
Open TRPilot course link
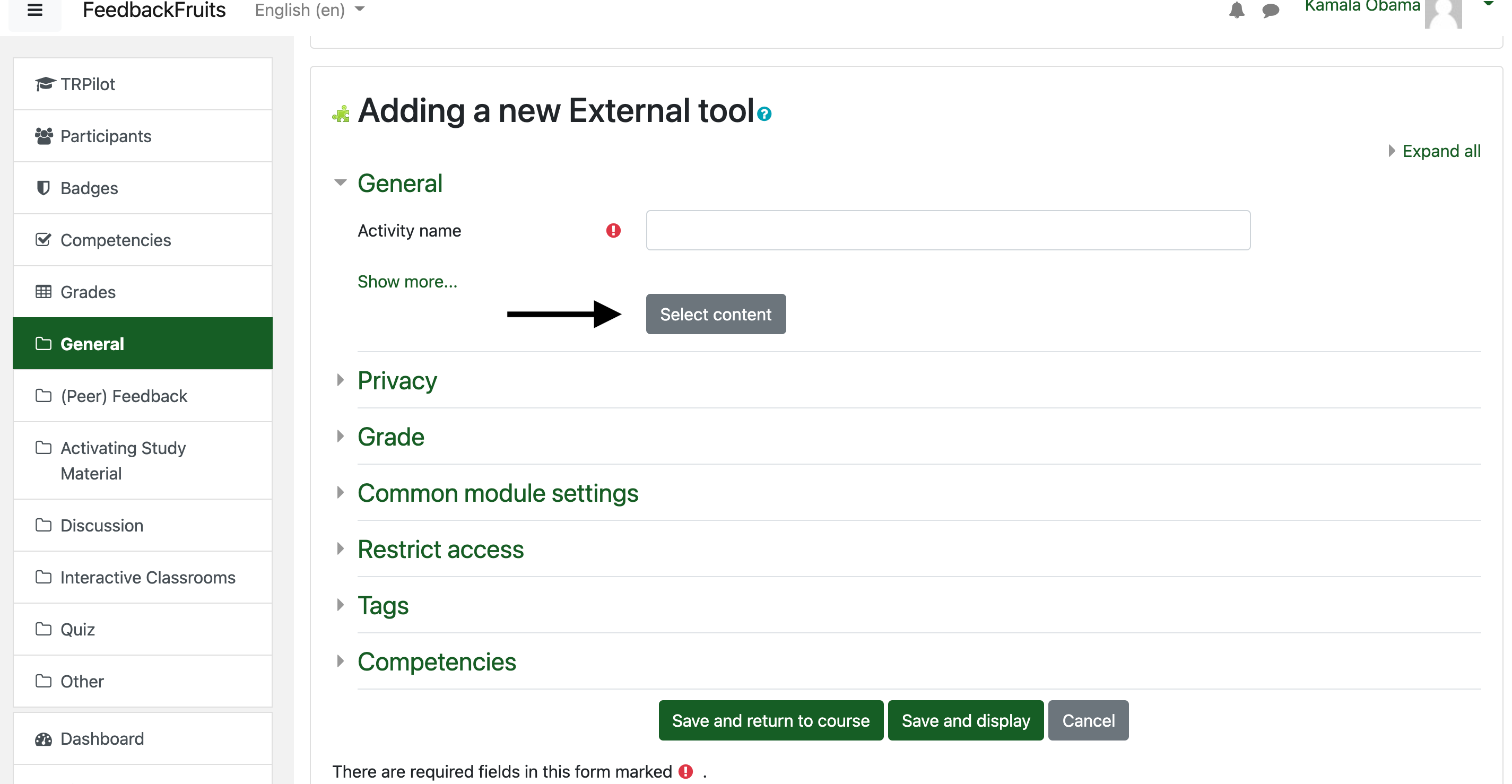click(88, 84)
